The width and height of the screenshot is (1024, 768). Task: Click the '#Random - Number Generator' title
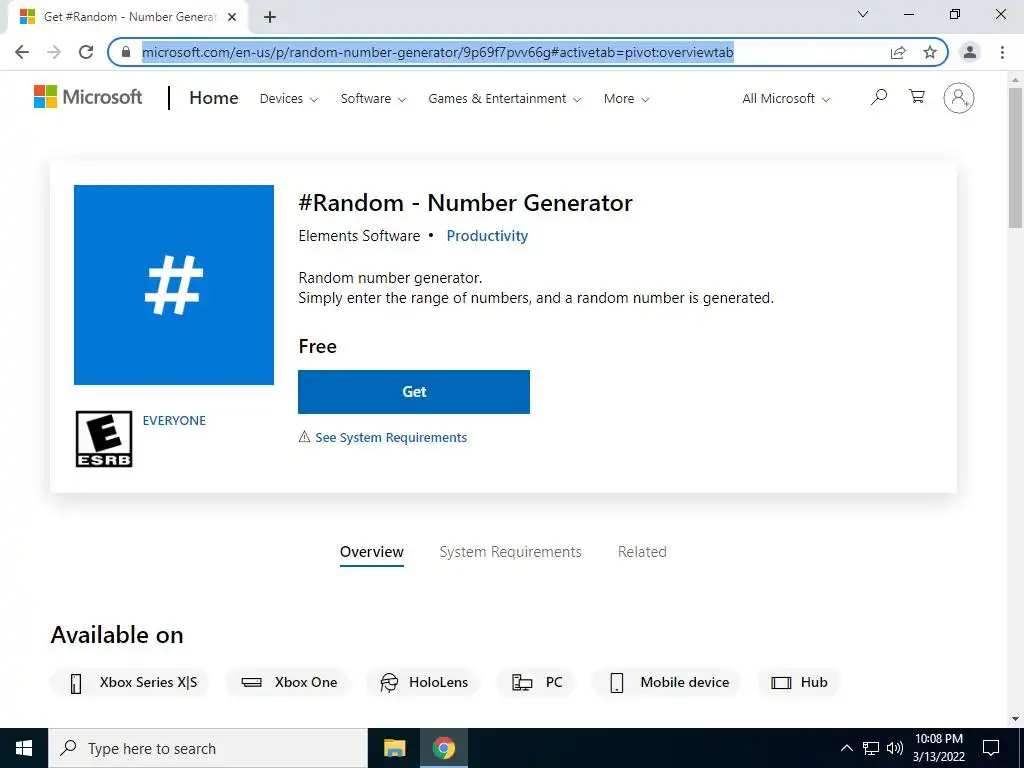pos(465,203)
